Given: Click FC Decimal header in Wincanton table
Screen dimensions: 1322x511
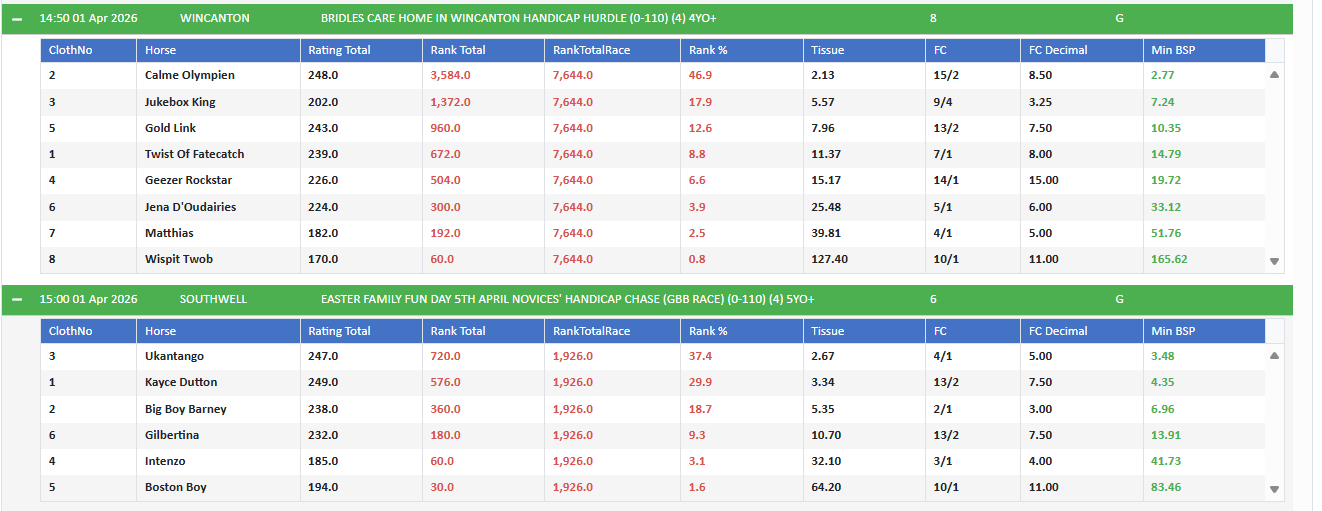Looking at the screenshot, I should [1058, 50].
